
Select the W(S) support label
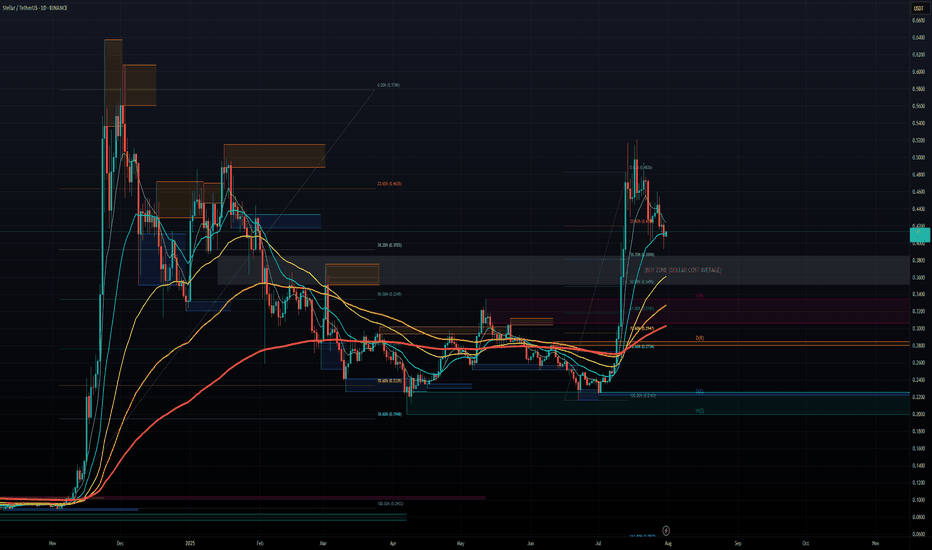pos(700,411)
